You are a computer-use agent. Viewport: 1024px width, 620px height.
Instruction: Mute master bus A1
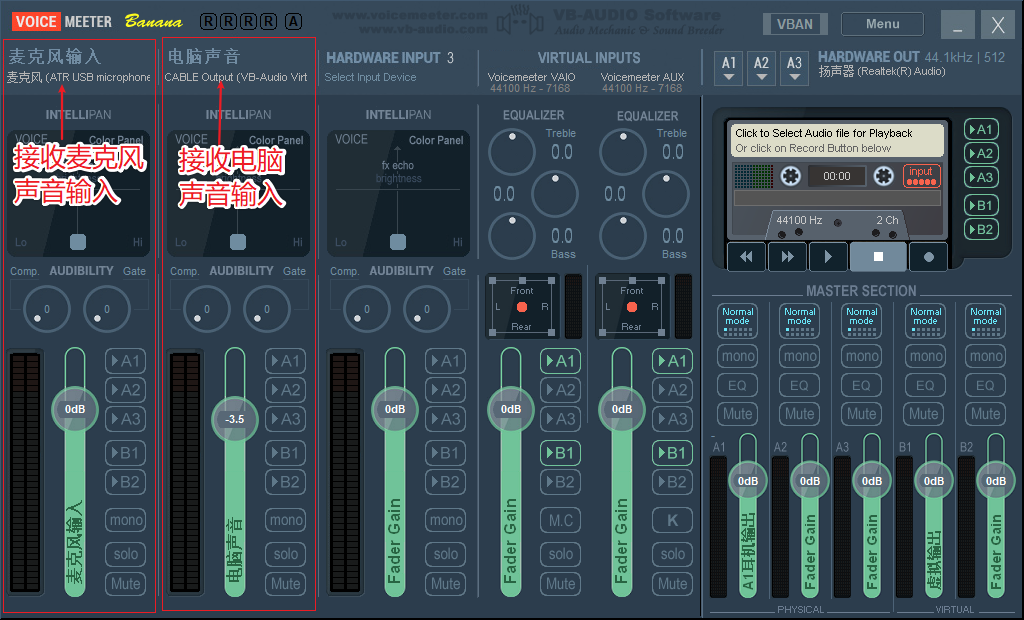737,414
